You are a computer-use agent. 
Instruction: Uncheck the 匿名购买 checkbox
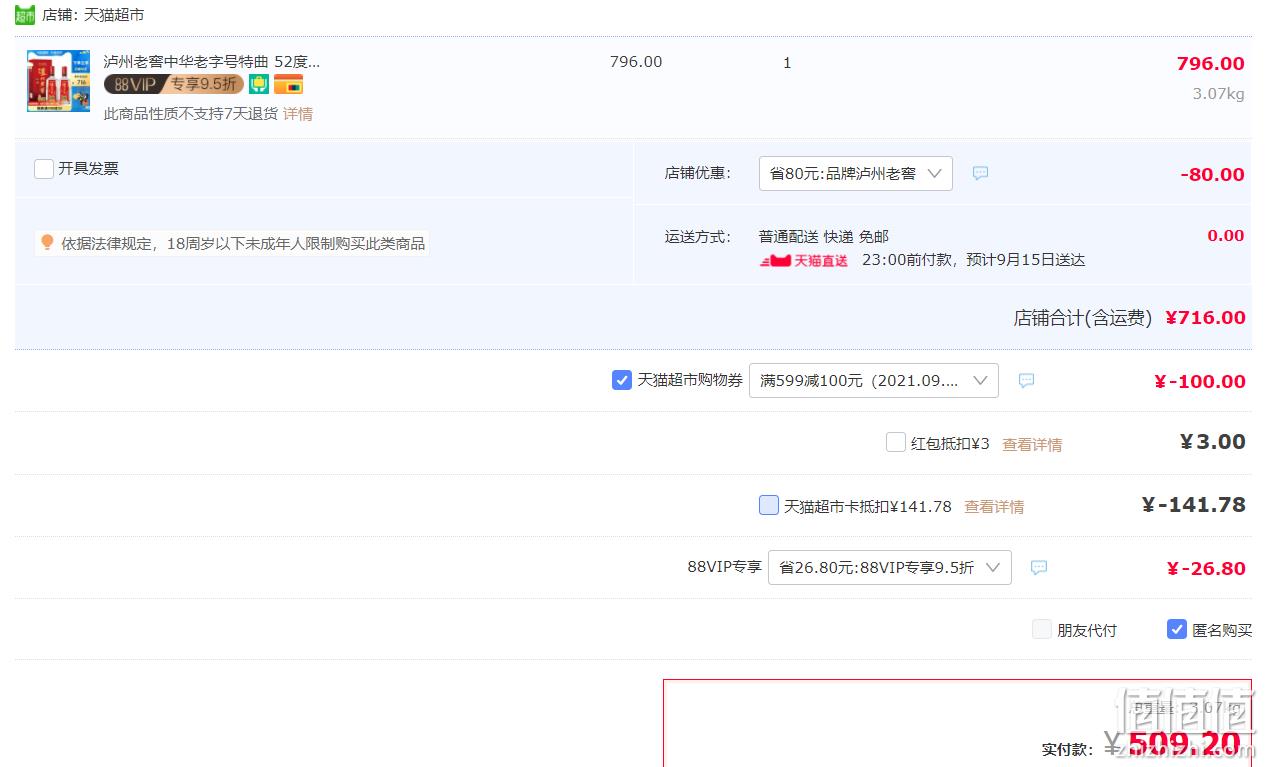(x=1177, y=629)
